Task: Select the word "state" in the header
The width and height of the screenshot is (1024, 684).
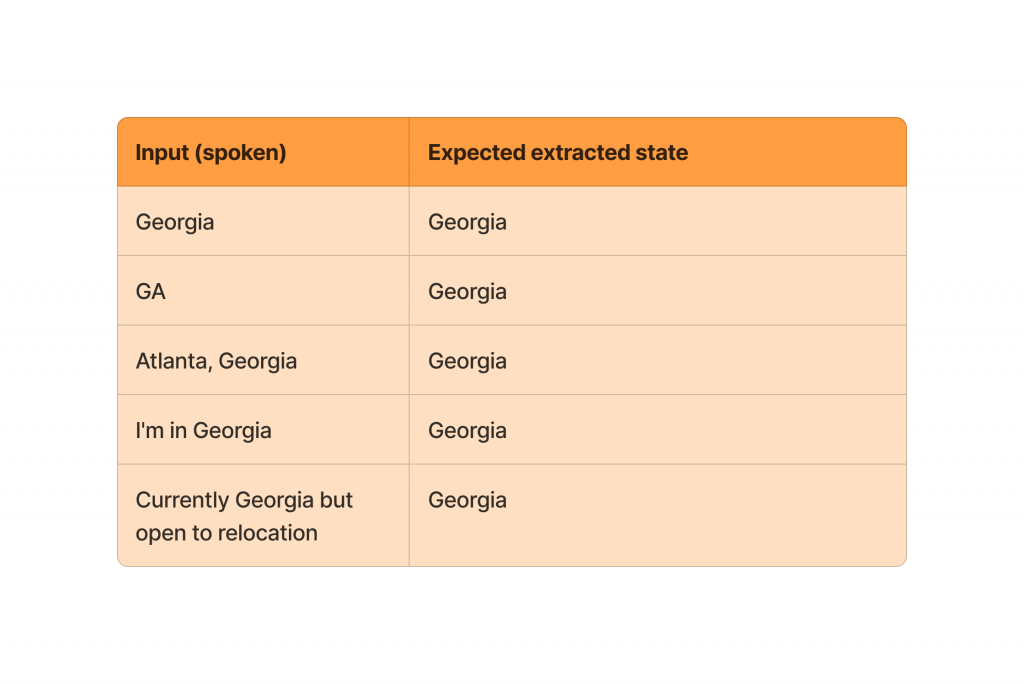Action: point(663,153)
